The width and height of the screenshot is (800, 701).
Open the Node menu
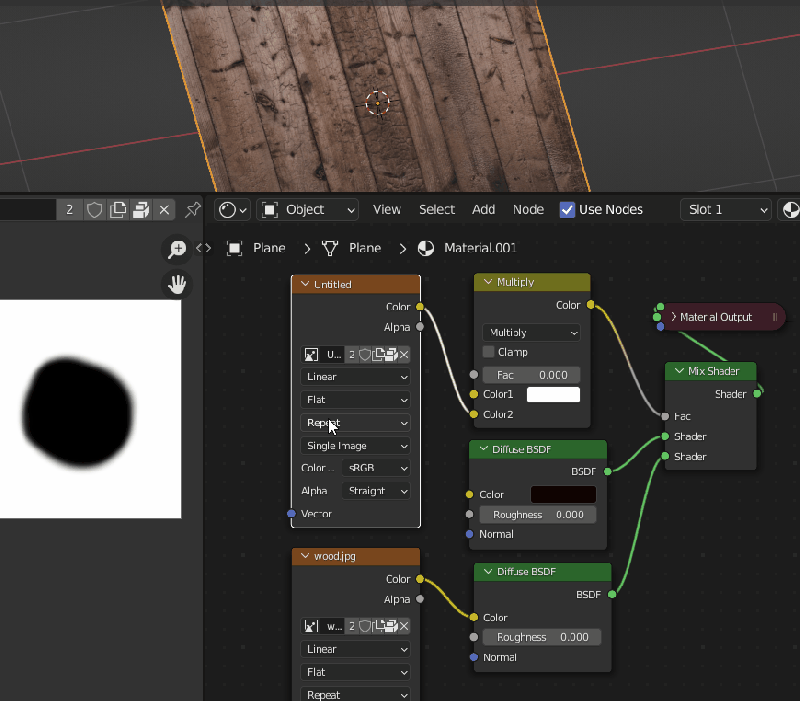[x=528, y=209]
